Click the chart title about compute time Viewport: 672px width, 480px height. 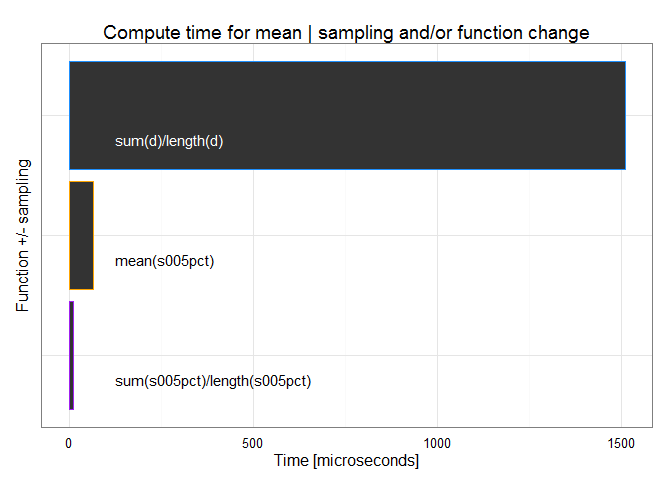[x=346, y=33]
